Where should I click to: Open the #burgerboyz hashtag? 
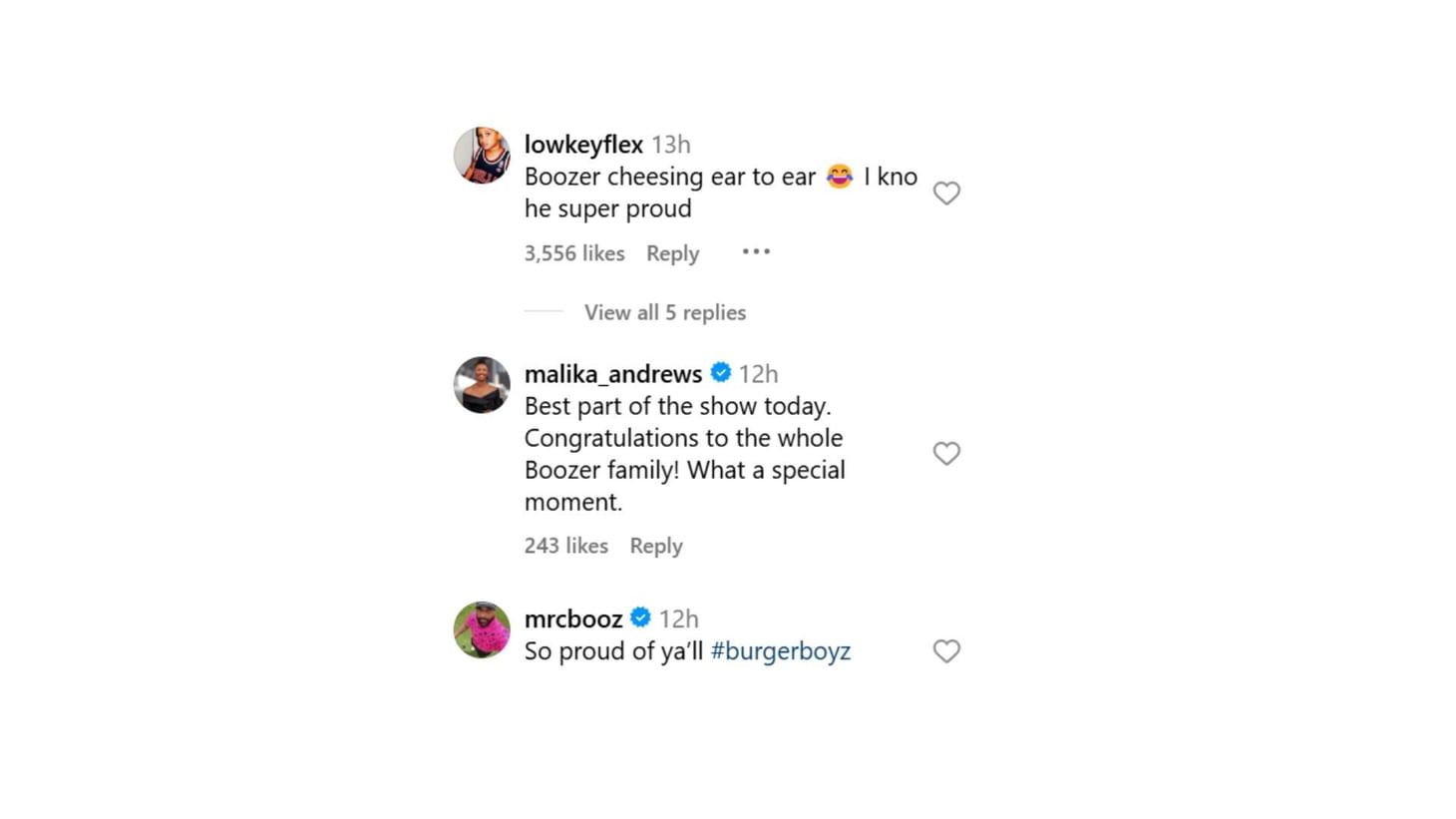pyautogui.click(x=780, y=651)
